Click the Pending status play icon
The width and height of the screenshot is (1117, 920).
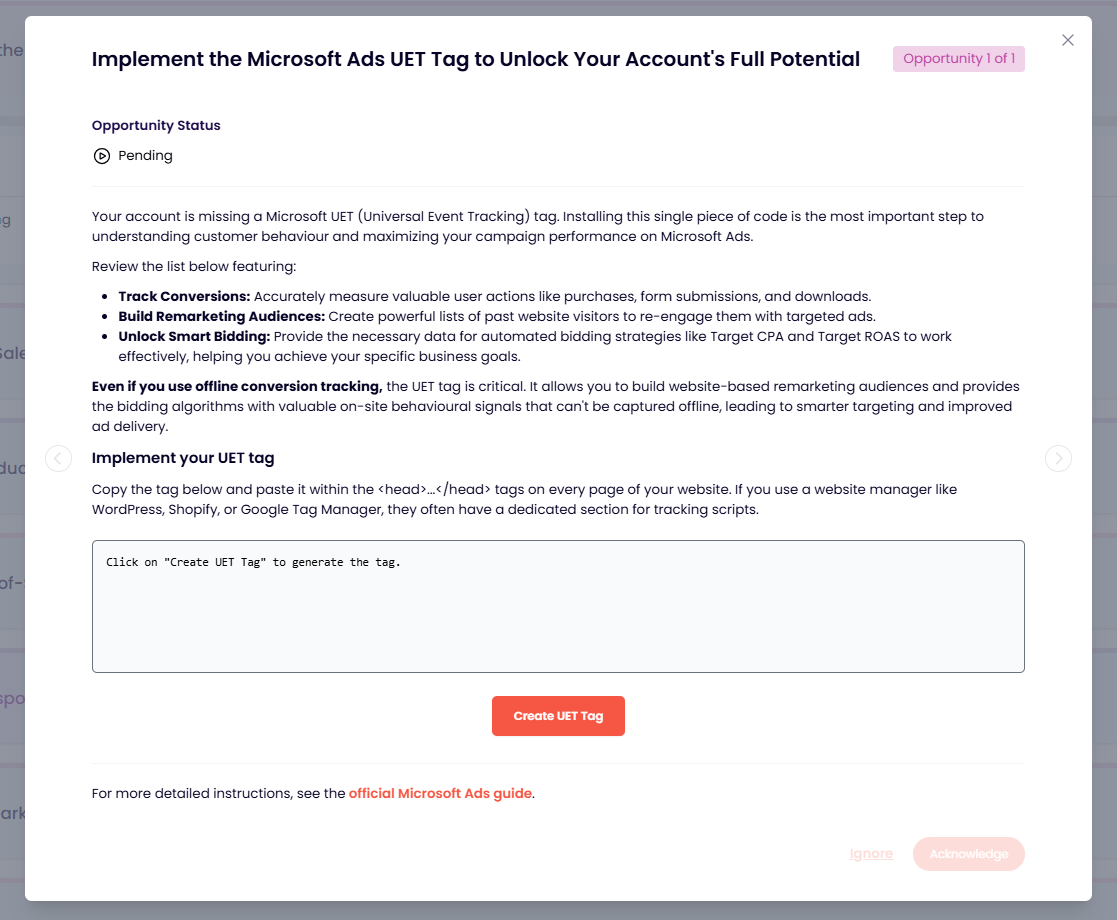point(102,156)
